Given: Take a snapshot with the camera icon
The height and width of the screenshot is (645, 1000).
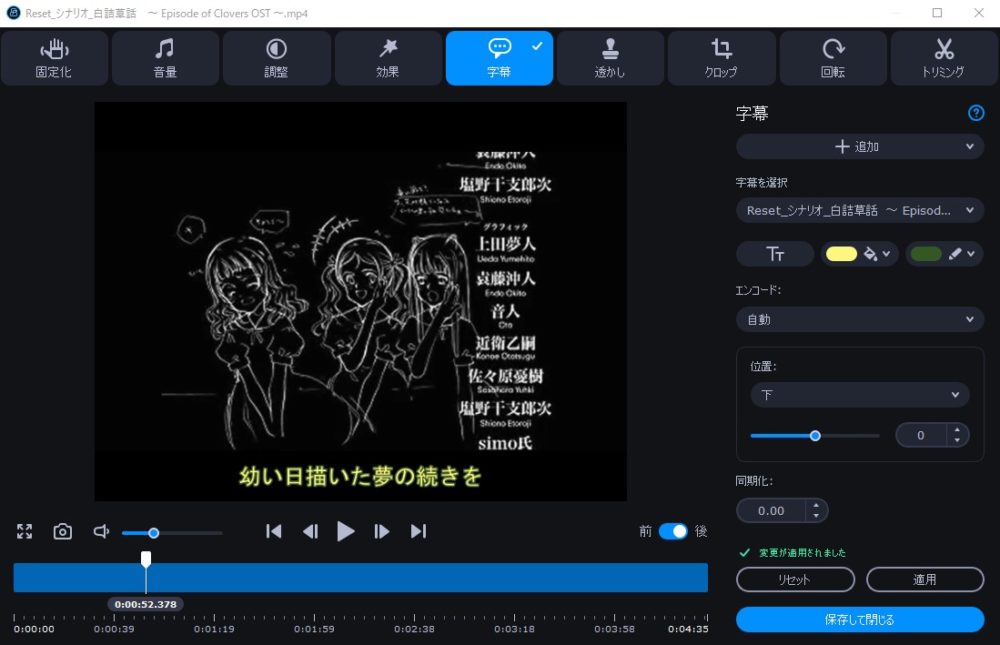Looking at the screenshot, I should tap(62, 531).
